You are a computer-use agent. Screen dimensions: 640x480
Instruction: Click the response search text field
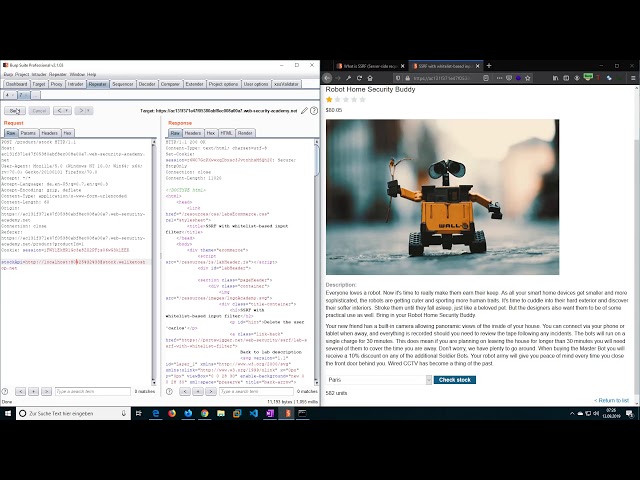tap(256, 391)
